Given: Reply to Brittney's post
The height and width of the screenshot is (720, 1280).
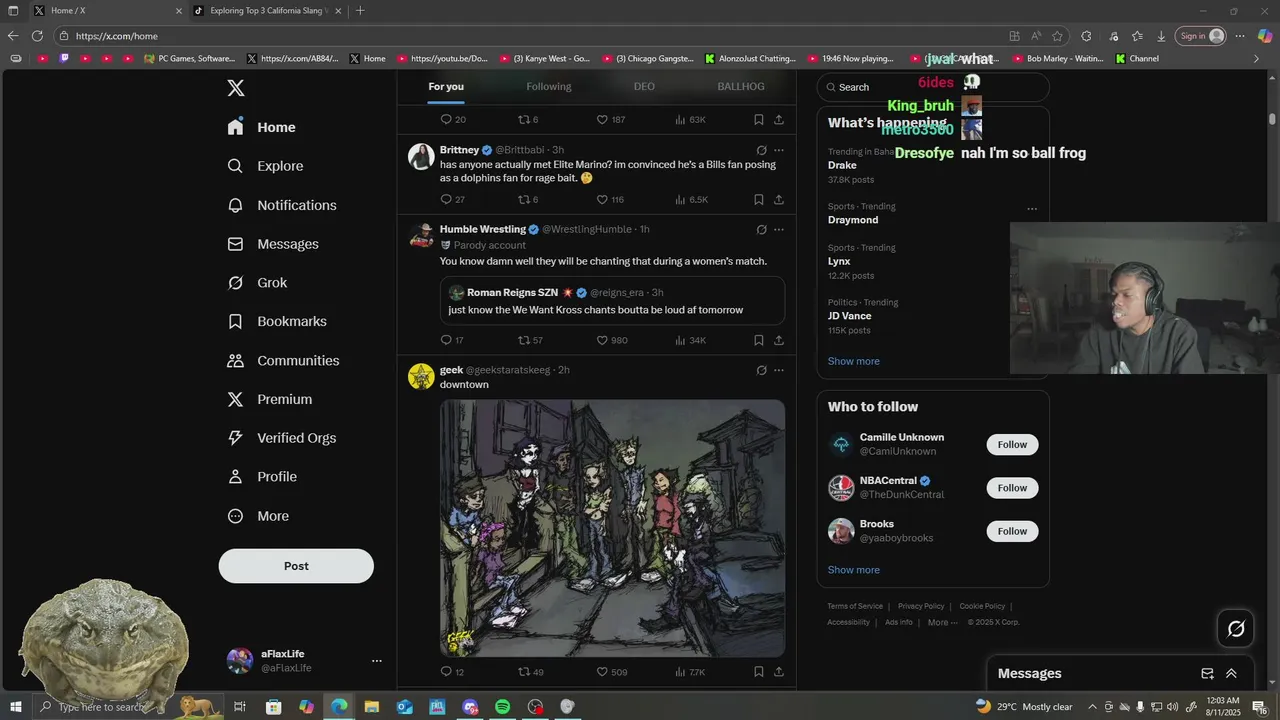Looking at the screenshot, I should pos(452,199).
